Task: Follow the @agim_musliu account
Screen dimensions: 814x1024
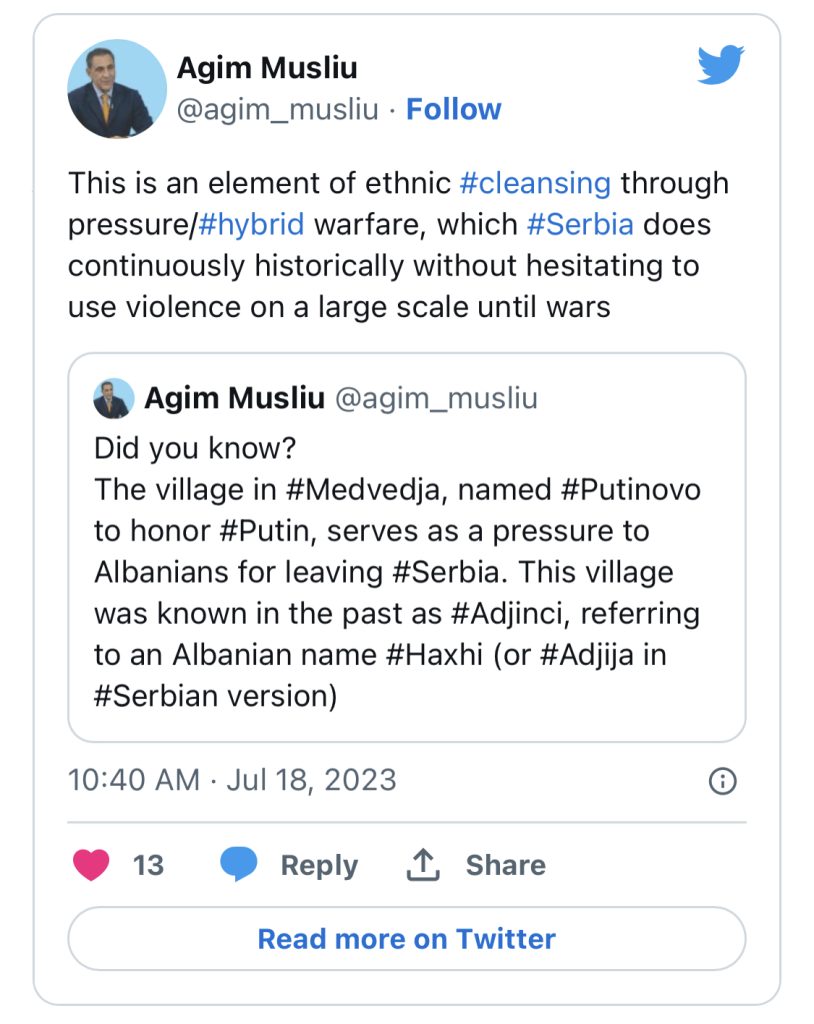Action: (x=453, y=109)
